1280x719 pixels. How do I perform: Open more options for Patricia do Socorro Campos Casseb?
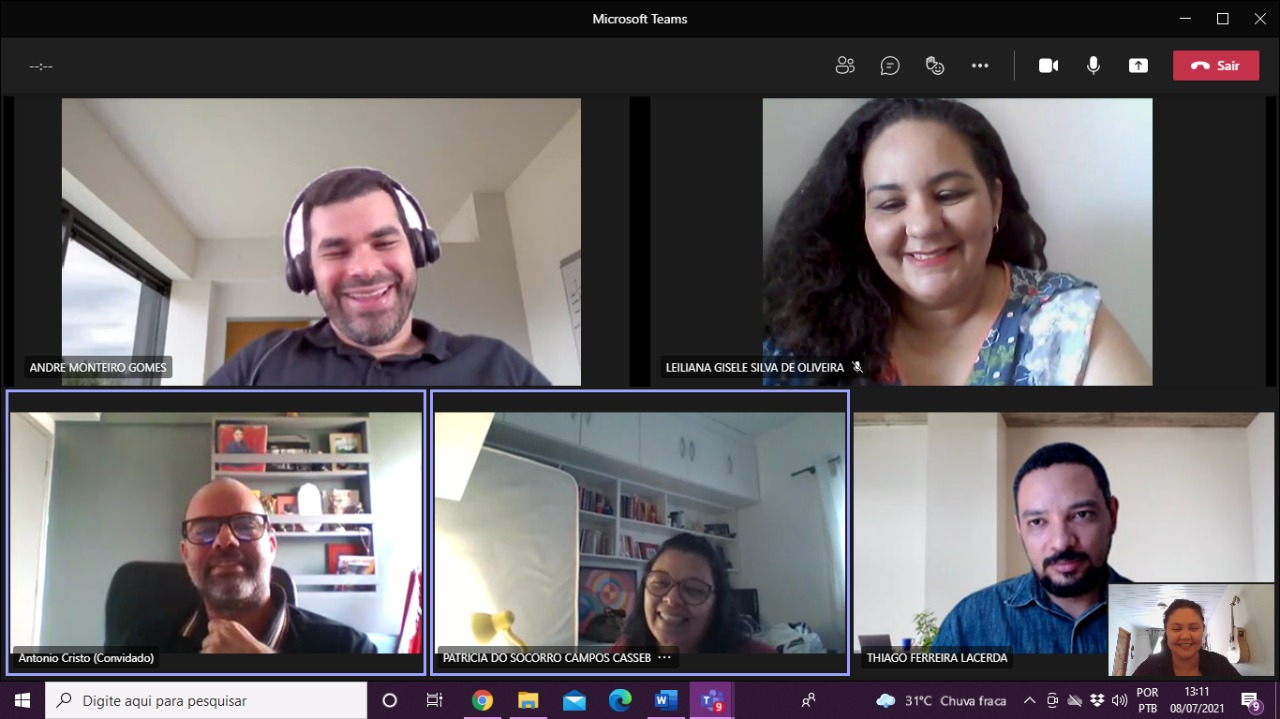[665, 658]
